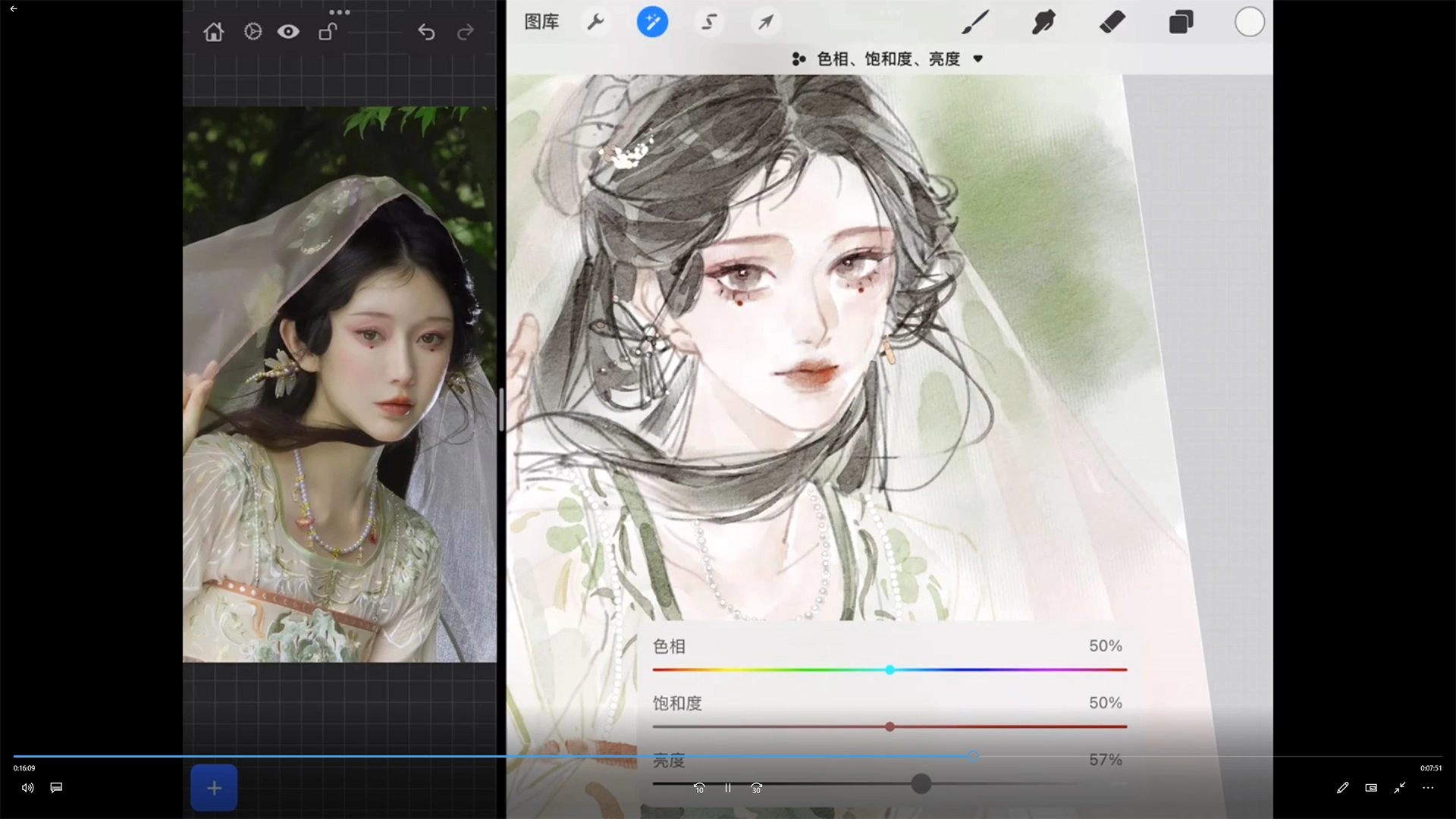The width and height of the screenshot is (1456, 819).
Task: Click the white active color circle
Action: click(x=1249, y=22)
